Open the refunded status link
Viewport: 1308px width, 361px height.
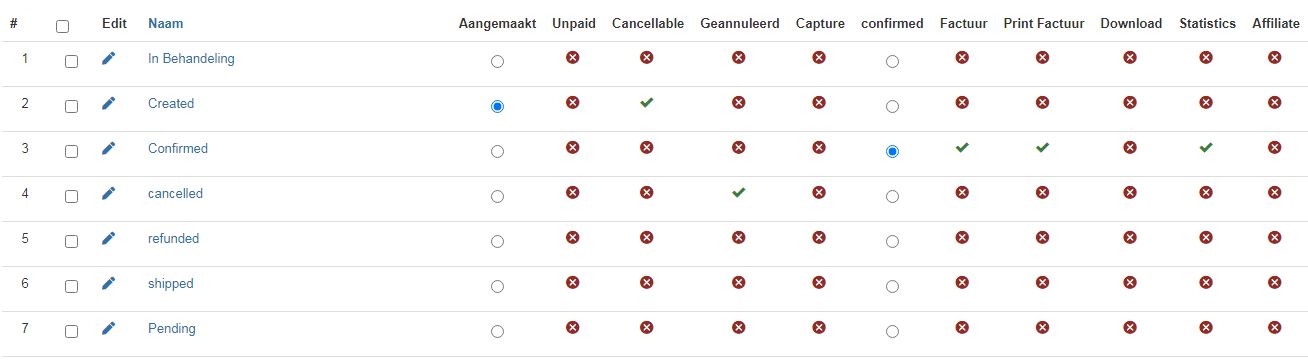pos(174,238)
